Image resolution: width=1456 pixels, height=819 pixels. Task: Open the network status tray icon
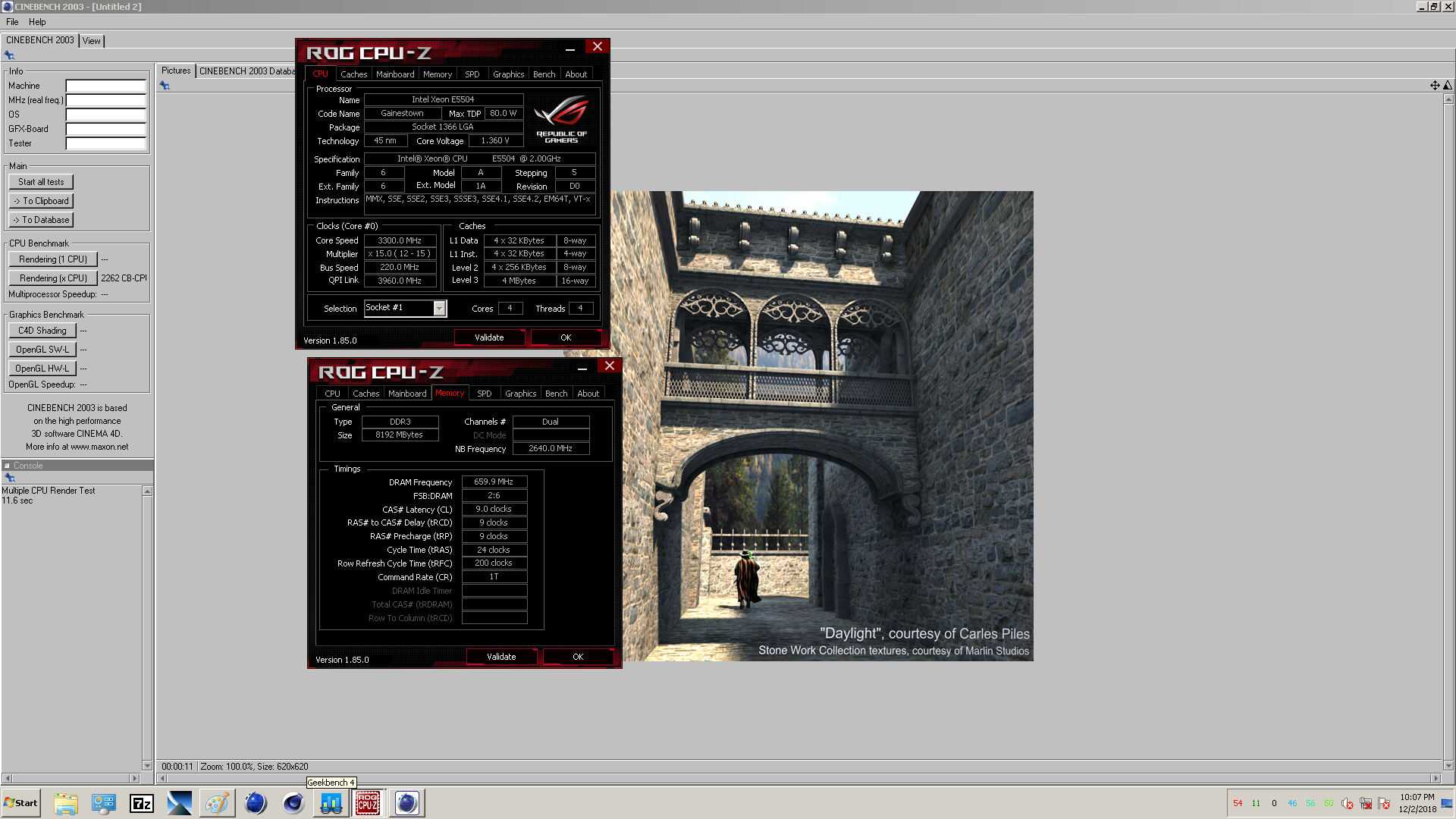tap(1366, 803)
